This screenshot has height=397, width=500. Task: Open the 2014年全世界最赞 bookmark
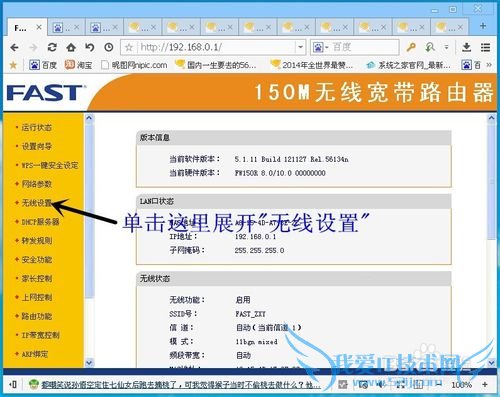click(x=311, y=65)
